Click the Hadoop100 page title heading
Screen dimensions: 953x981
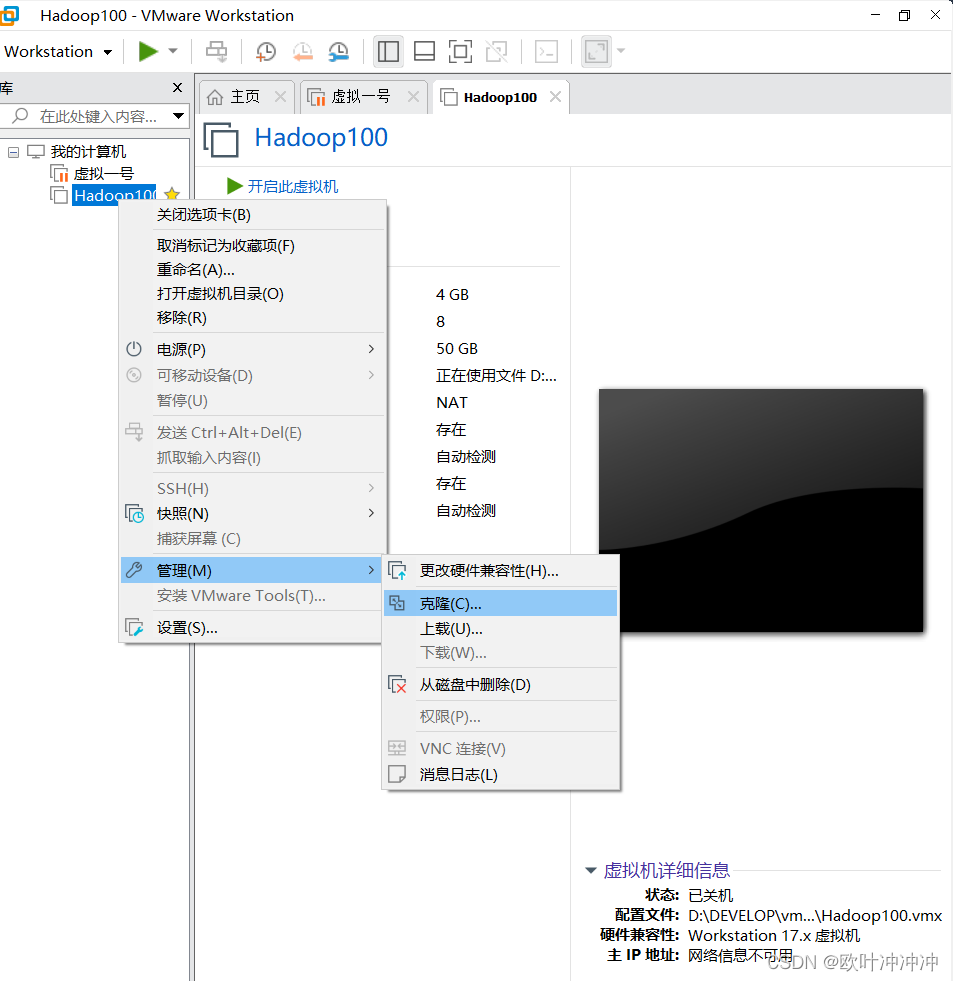[321, 138]
